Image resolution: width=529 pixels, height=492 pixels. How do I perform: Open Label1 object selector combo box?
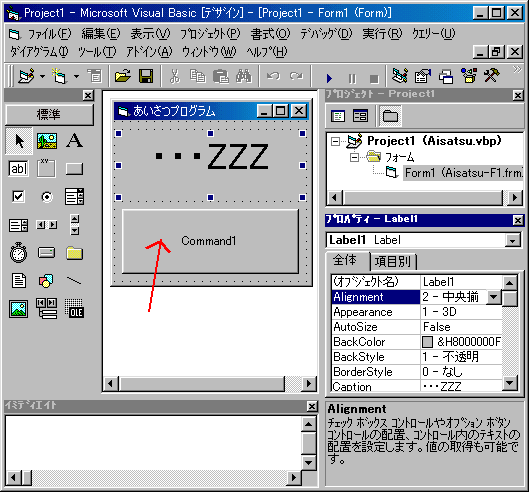pyautogui.click(x=423, y=240)
